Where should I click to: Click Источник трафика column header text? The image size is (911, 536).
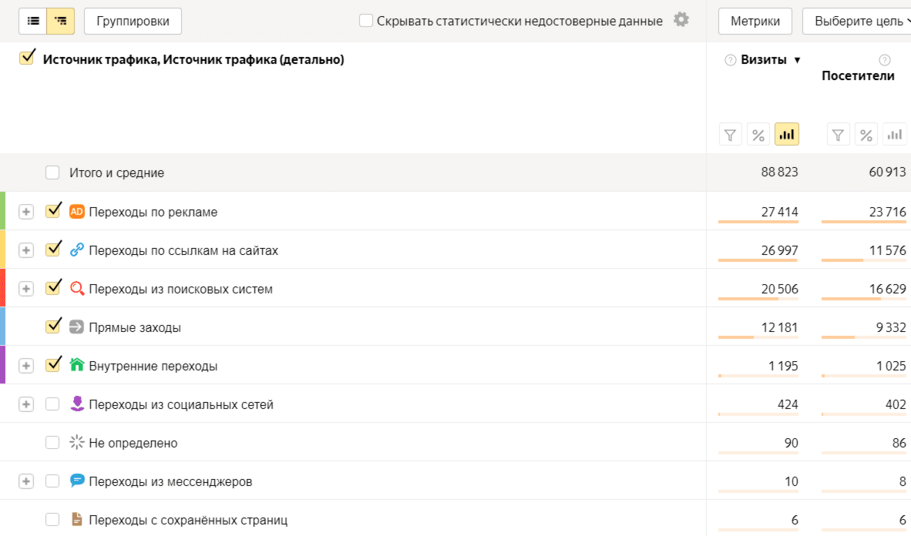(193, 59)
